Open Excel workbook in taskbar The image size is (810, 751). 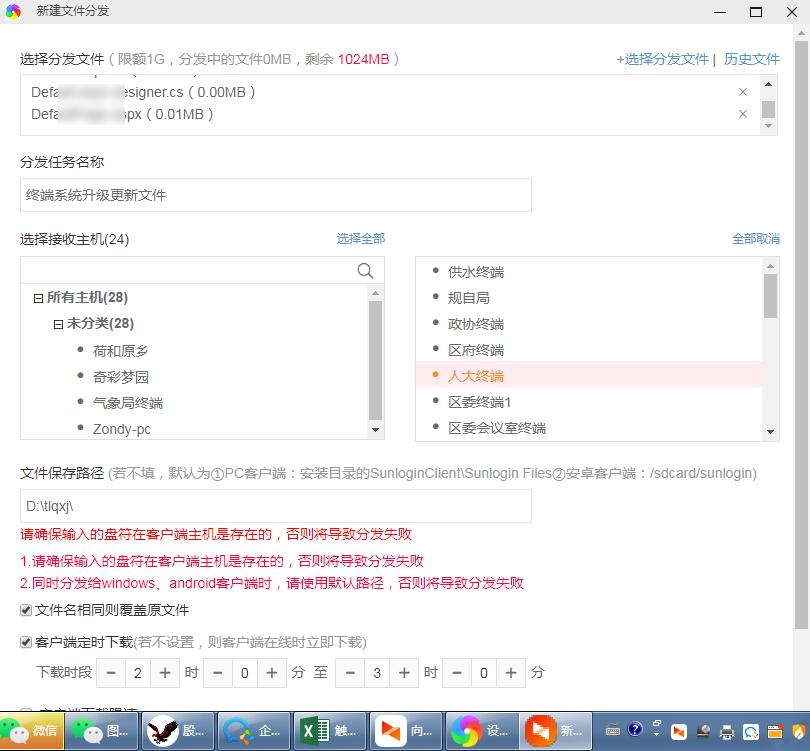coord(330,730)
